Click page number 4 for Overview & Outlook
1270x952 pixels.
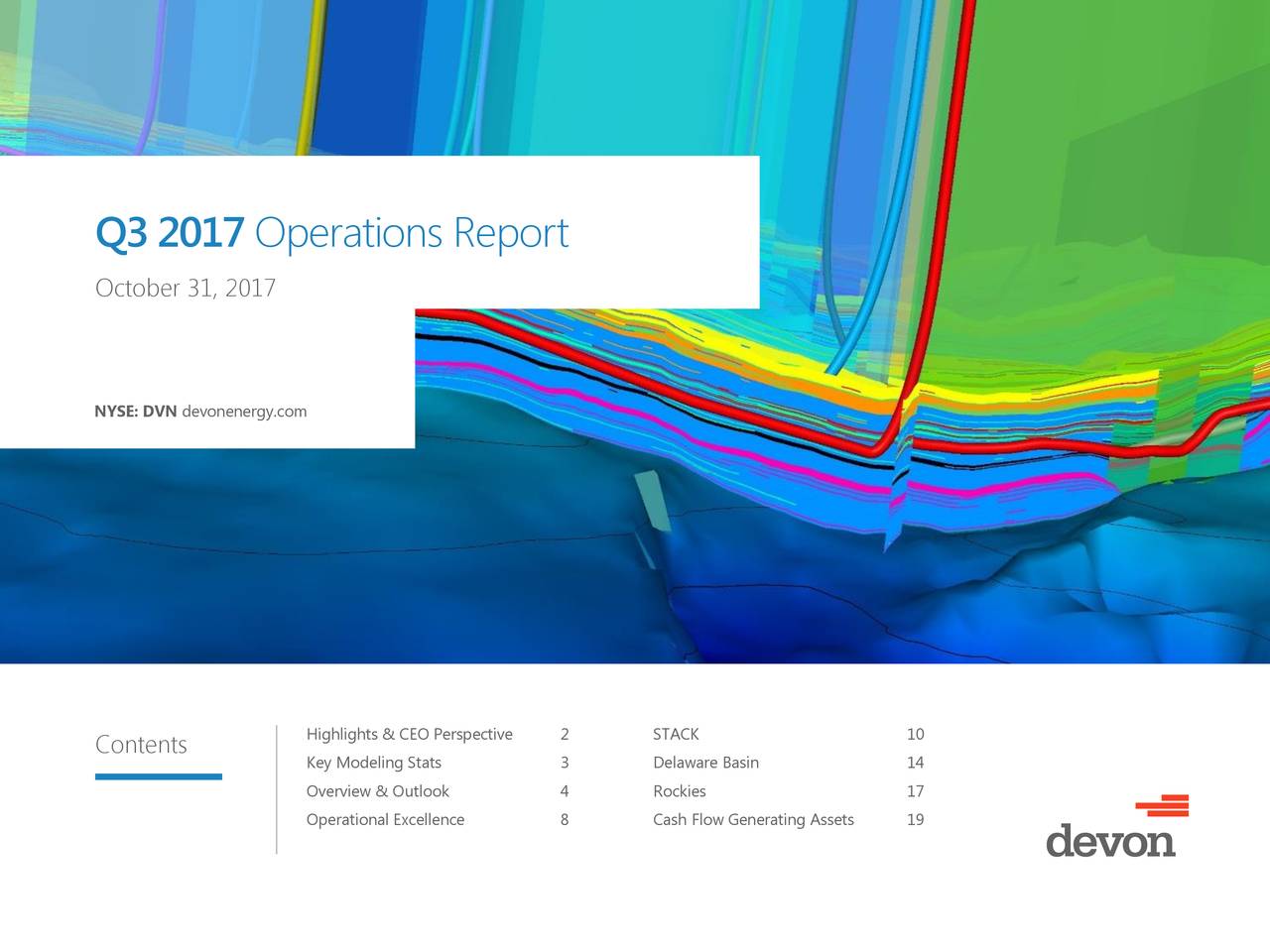pos(565,791)
